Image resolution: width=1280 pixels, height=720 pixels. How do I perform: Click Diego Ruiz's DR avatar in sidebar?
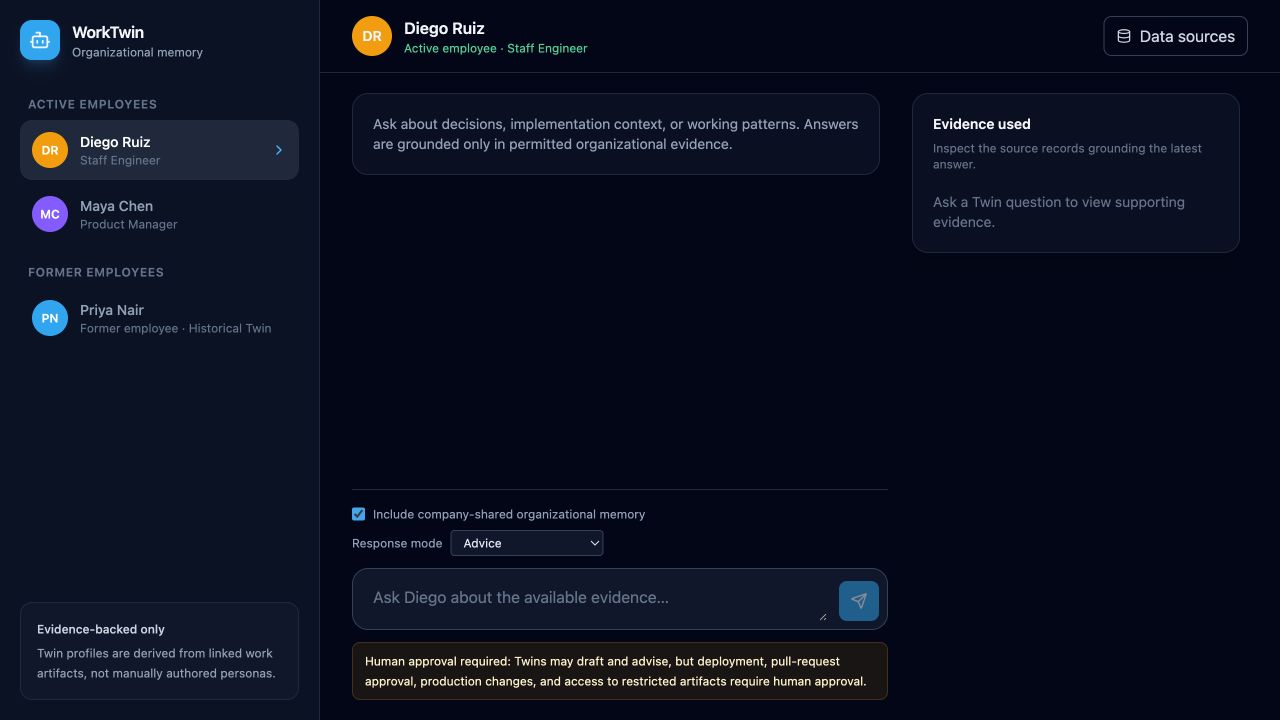(50, 150)
